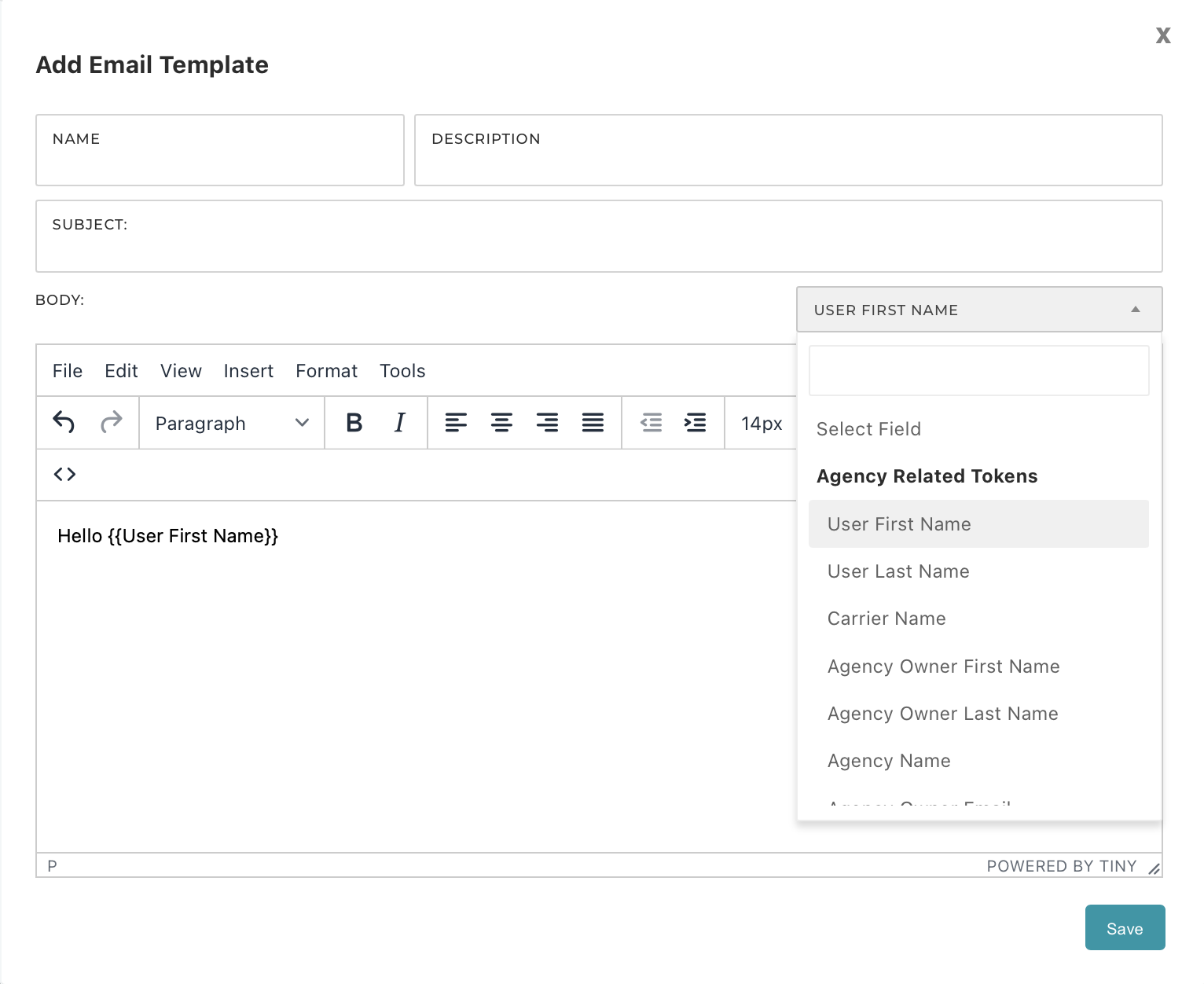Select Agency Owner First Name token

click(x=979, y=666)
